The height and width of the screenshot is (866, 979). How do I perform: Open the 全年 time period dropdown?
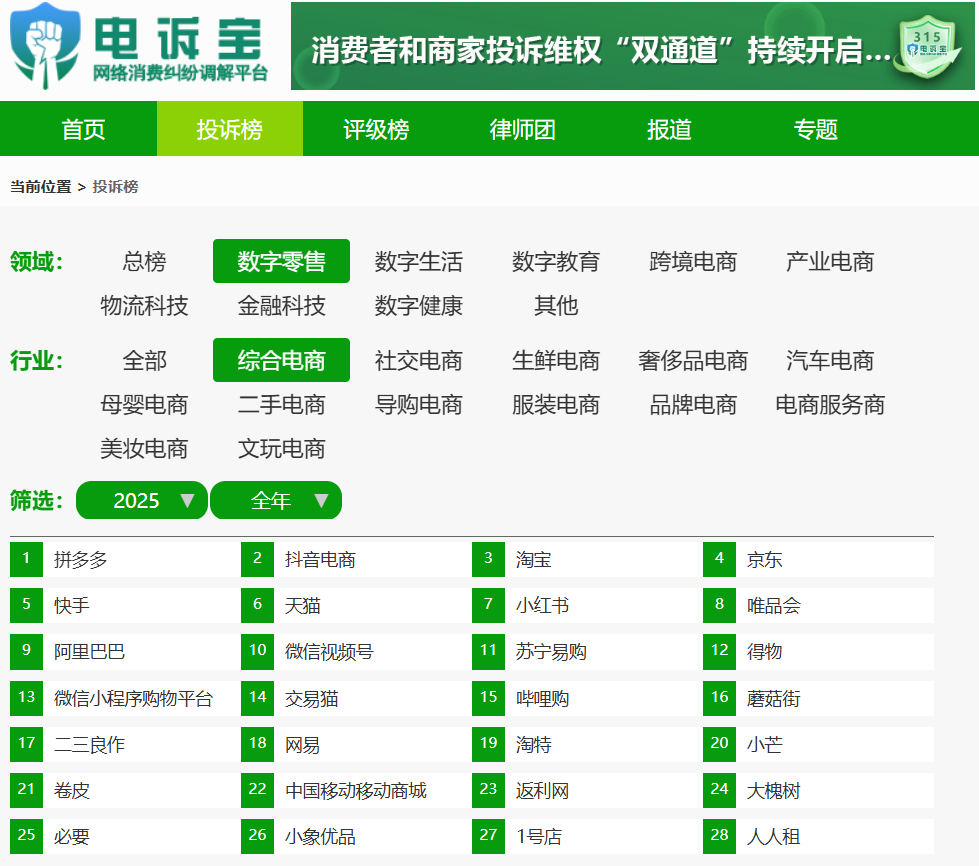pyautogui.click(x=276, y=500)
